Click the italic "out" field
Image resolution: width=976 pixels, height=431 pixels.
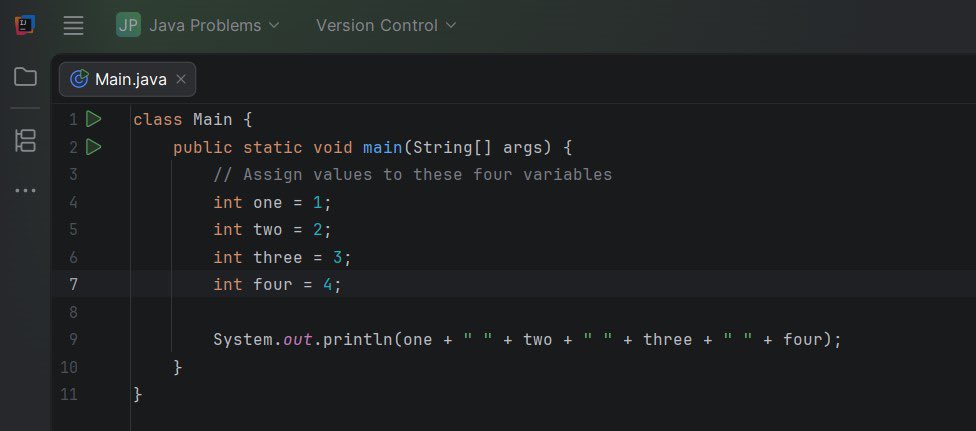[298, 339]
